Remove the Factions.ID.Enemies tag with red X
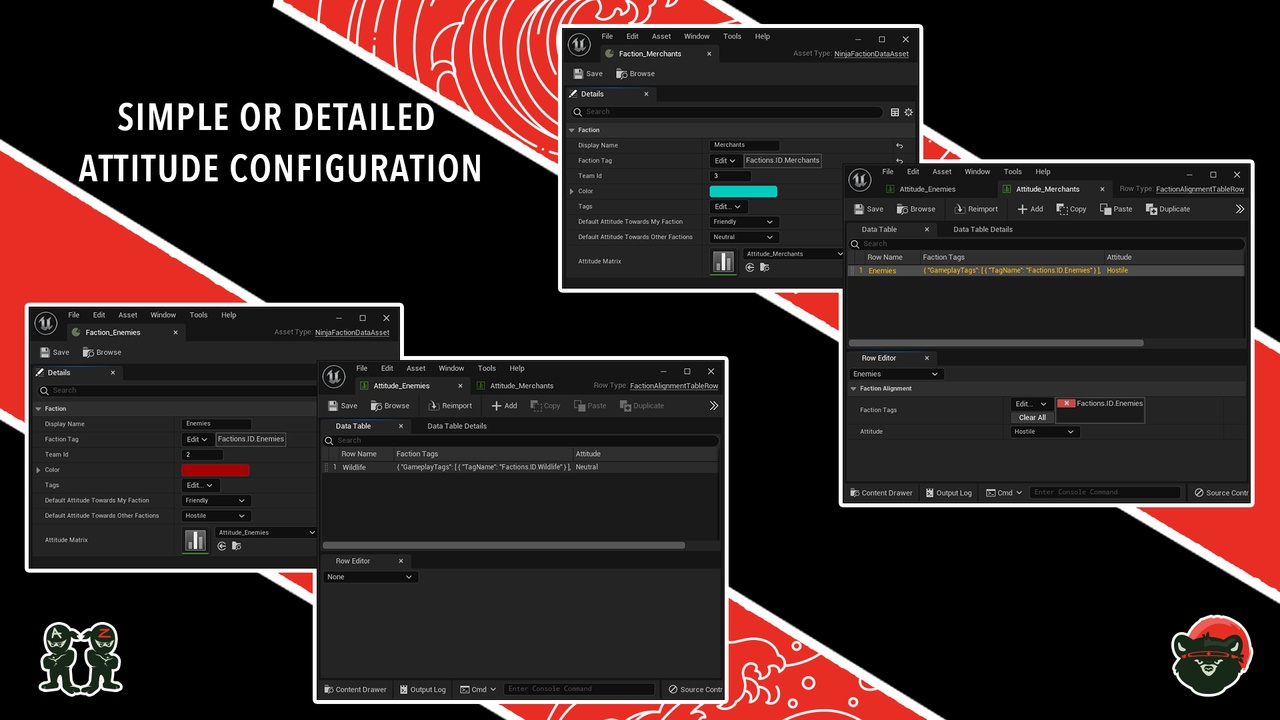Image resolution: width=1280 pixels, height=720 pixels. click(x=1066, y=404)
